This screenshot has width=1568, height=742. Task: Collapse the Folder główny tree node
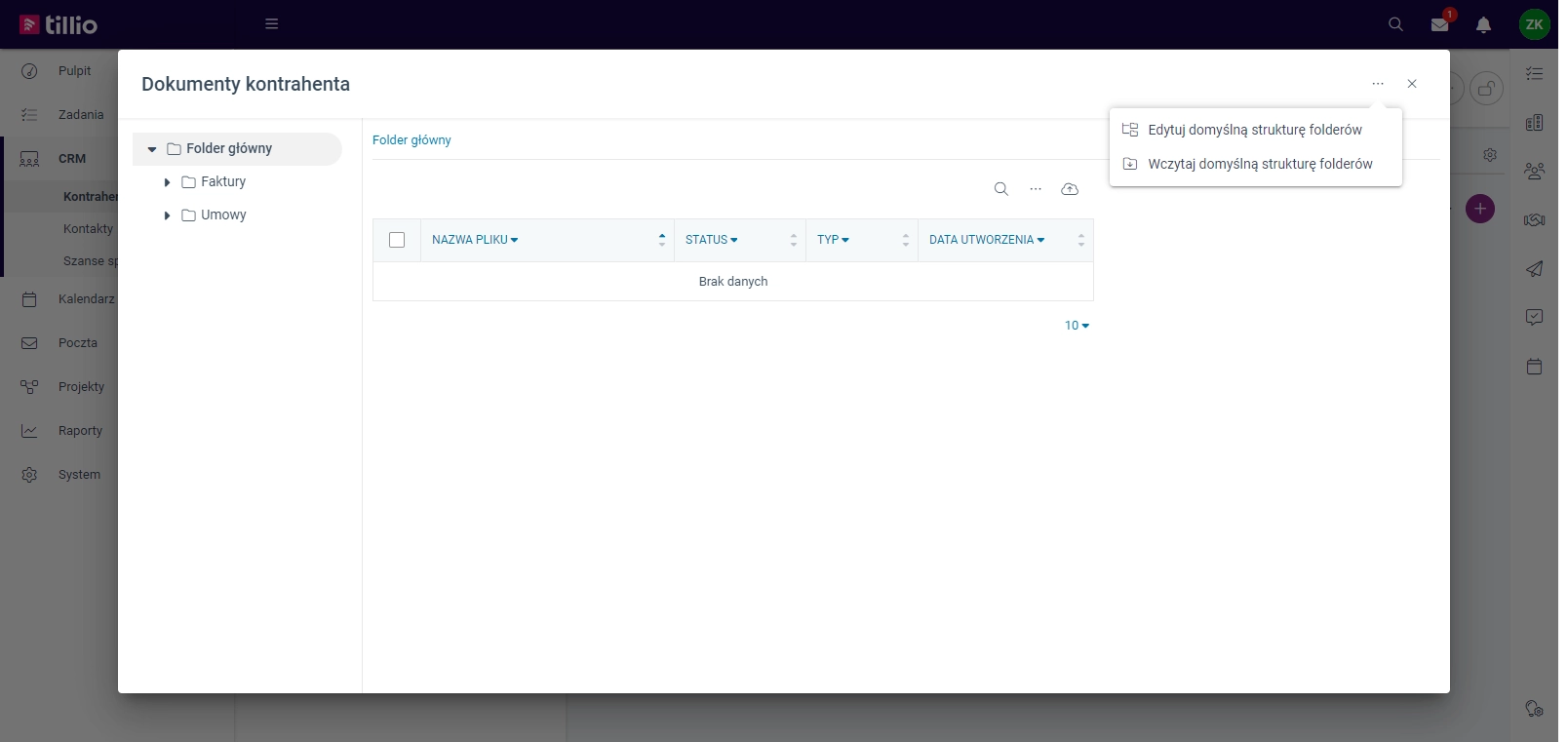(x=152, y=149)
